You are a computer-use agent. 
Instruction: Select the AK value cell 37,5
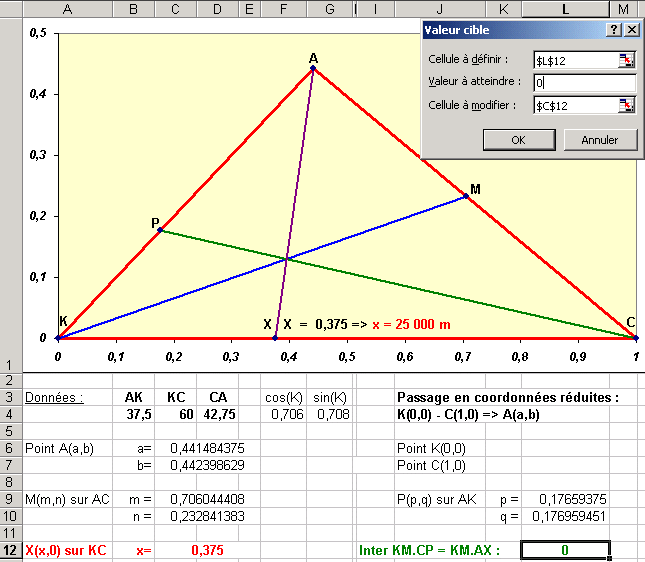point(134,414)
